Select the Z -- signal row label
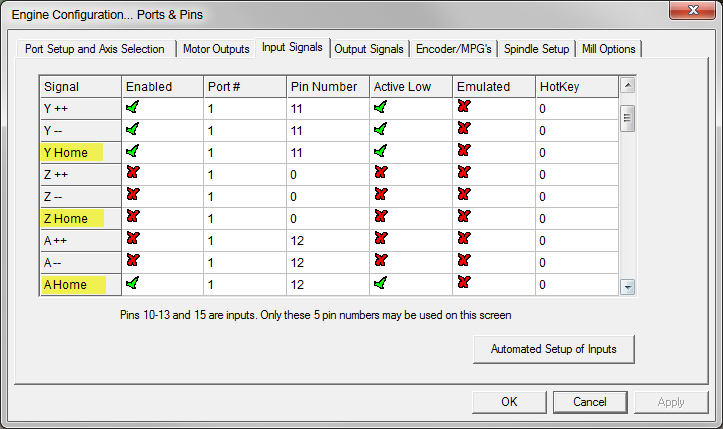Image resolution: width=723 pixels, height=429 pixels. click(81, 197)
